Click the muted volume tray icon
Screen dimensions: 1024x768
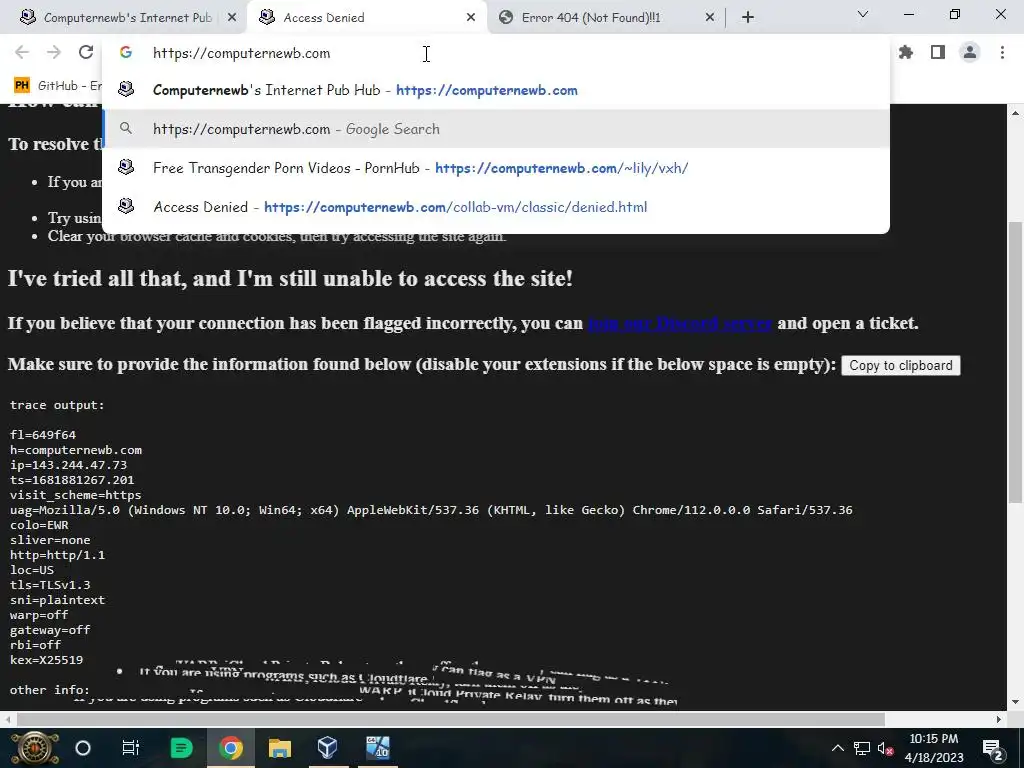886,748
